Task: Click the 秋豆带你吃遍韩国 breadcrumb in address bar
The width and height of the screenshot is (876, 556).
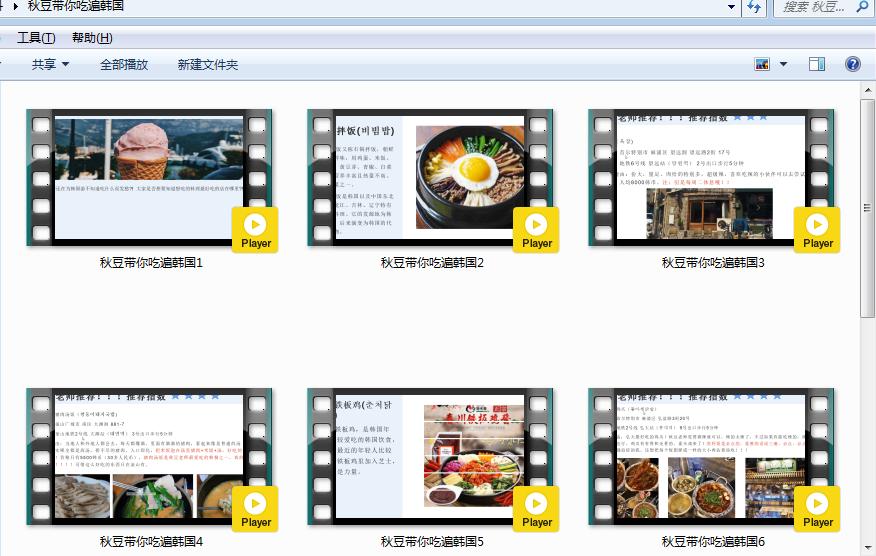Action: click(x=75, y=6)
